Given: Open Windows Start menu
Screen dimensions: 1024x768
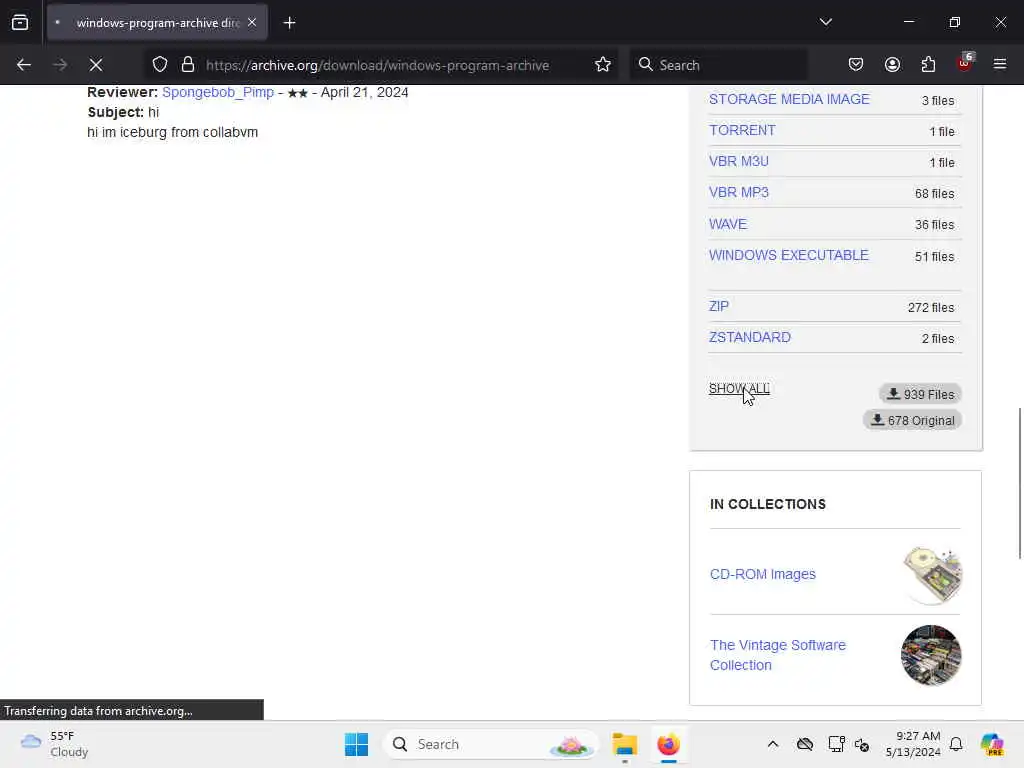Looking at the screenshot, I should pyautogui.click(x=357, y=744).
